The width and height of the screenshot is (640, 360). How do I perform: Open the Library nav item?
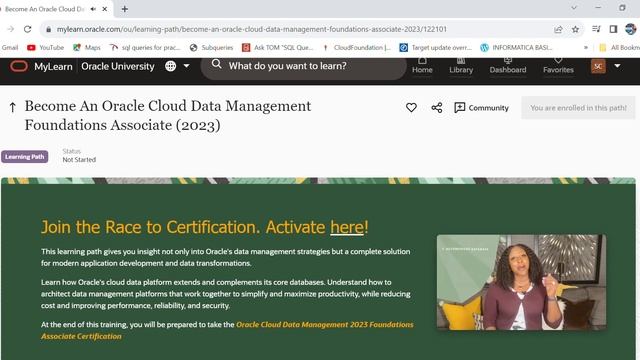click(461, 66)
